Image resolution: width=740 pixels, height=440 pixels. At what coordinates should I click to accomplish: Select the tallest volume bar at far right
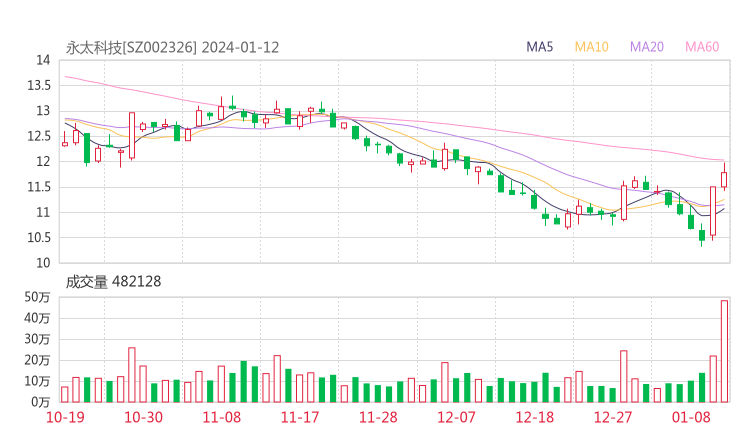[724, 351]
